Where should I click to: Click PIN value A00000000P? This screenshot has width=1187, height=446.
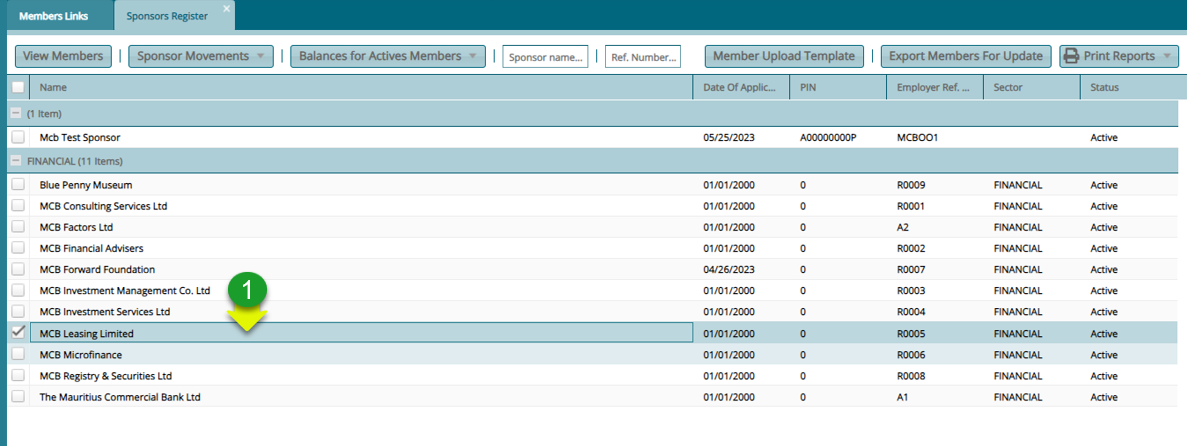tap(827, 138)
